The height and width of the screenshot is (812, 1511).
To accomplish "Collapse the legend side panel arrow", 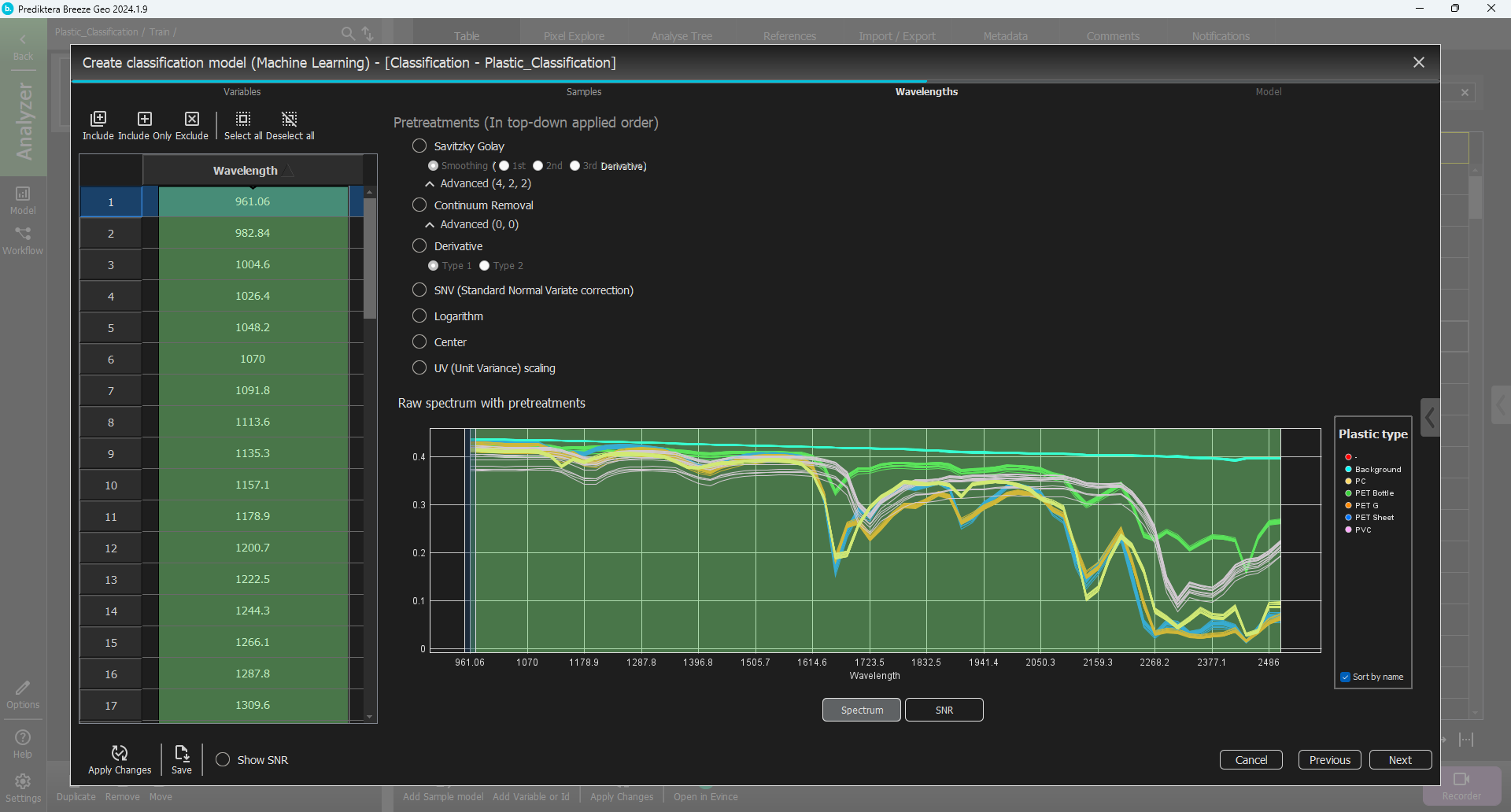I will click(x=1430, y=418).
